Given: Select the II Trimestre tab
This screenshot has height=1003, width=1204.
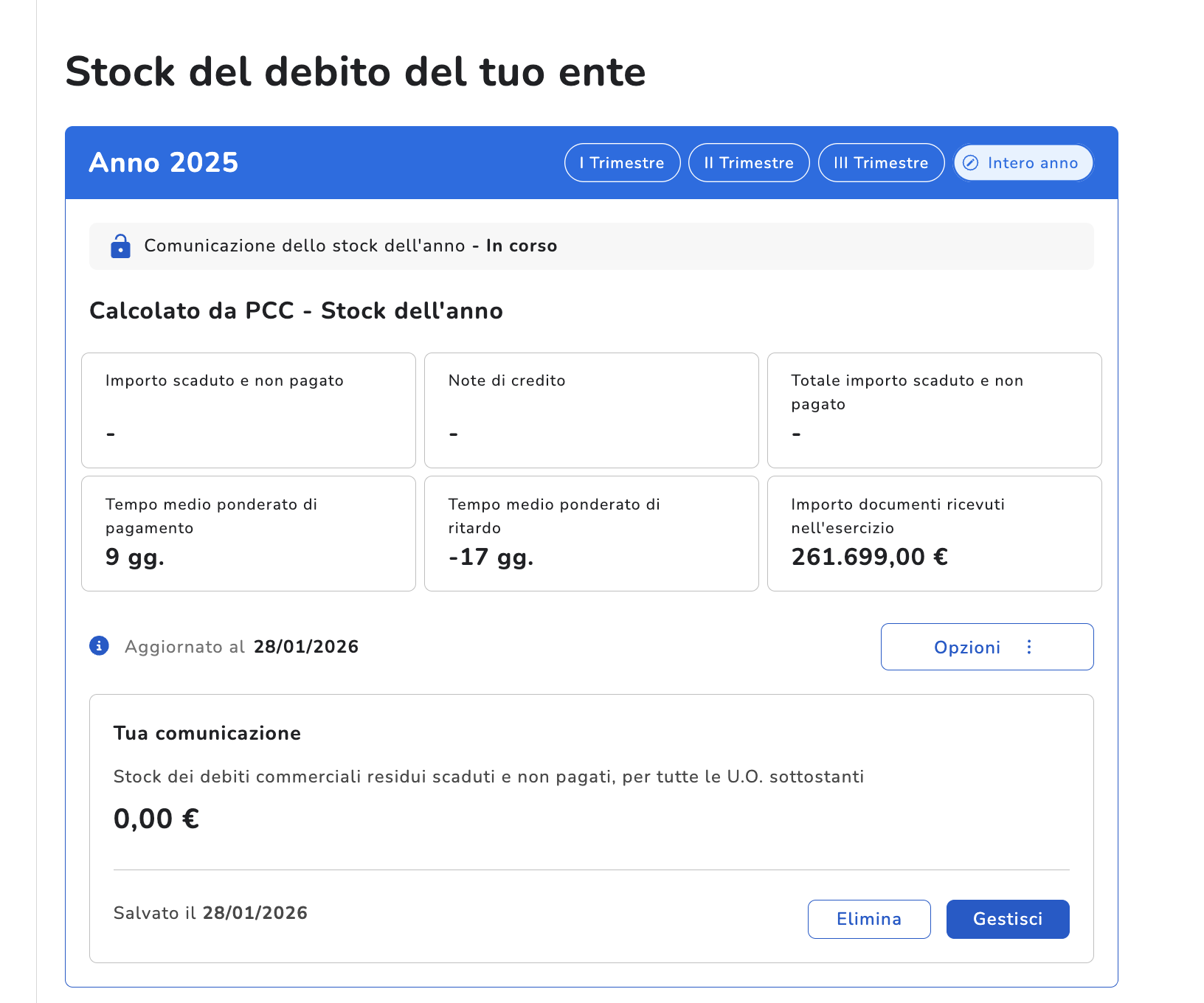Looking at the screenshot, I should pos(748,163).
